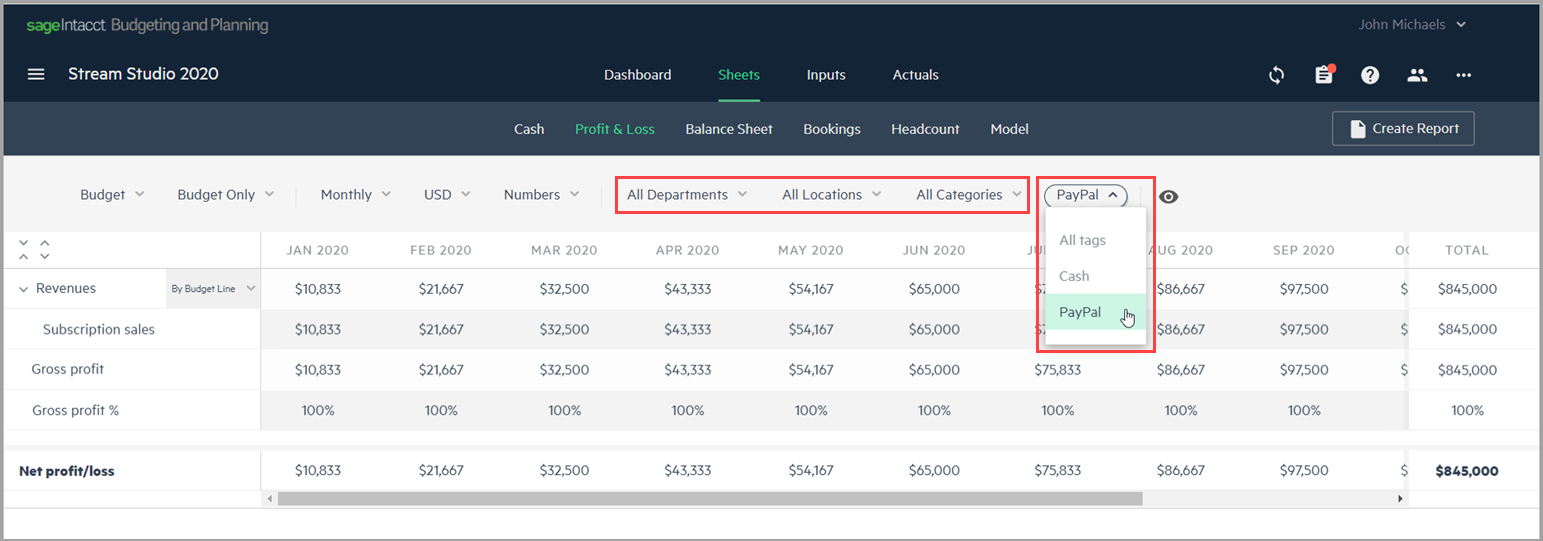The height and width of the screenshot is (541, 1543).
Task: Click the JUN 2020 column header
Action: coord(934,250)
